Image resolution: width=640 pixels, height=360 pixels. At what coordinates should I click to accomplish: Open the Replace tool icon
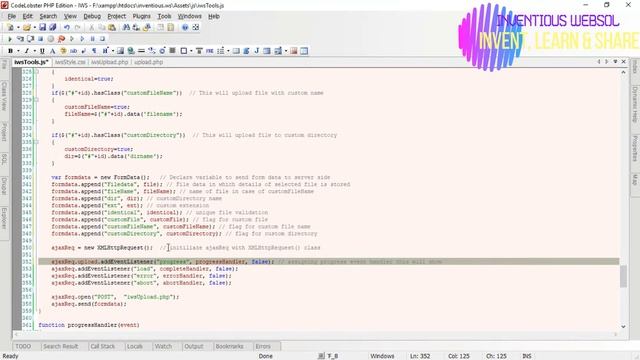coord(136,27)
